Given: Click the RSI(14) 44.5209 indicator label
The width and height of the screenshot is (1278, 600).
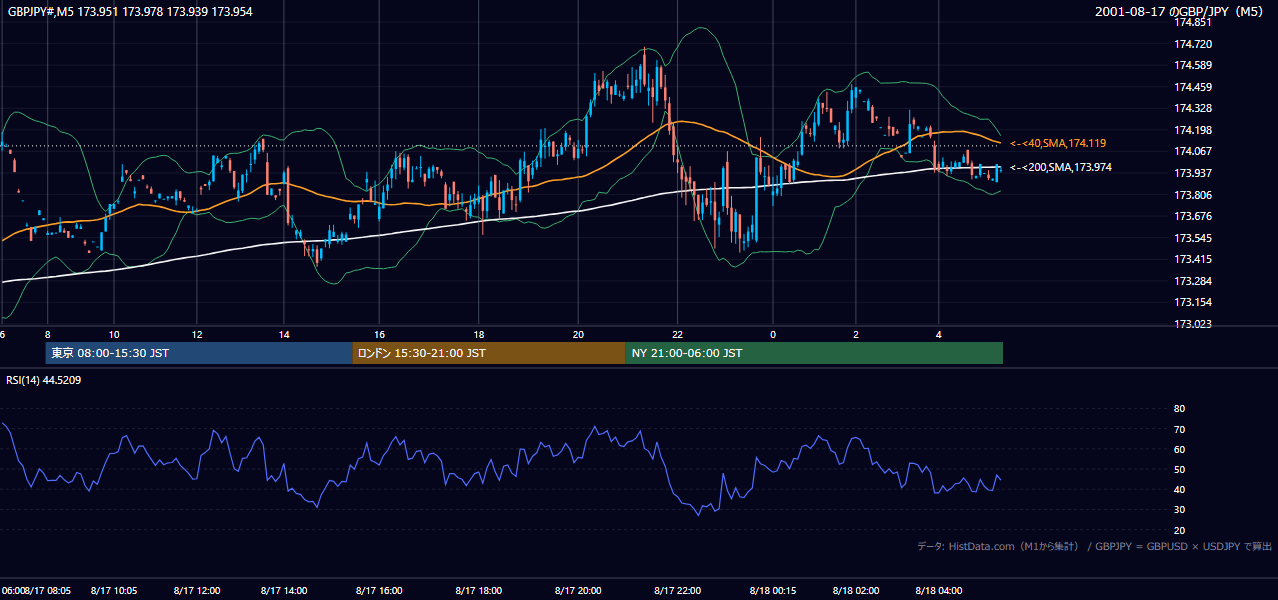Looking at the screenshot, I should point(44,380).
